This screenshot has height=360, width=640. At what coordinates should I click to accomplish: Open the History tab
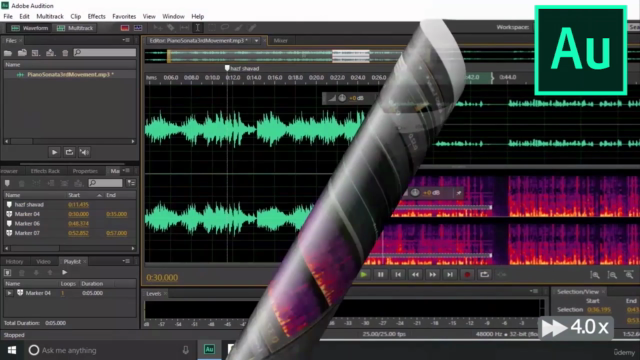pyautogui.click(x=14, y=262)
